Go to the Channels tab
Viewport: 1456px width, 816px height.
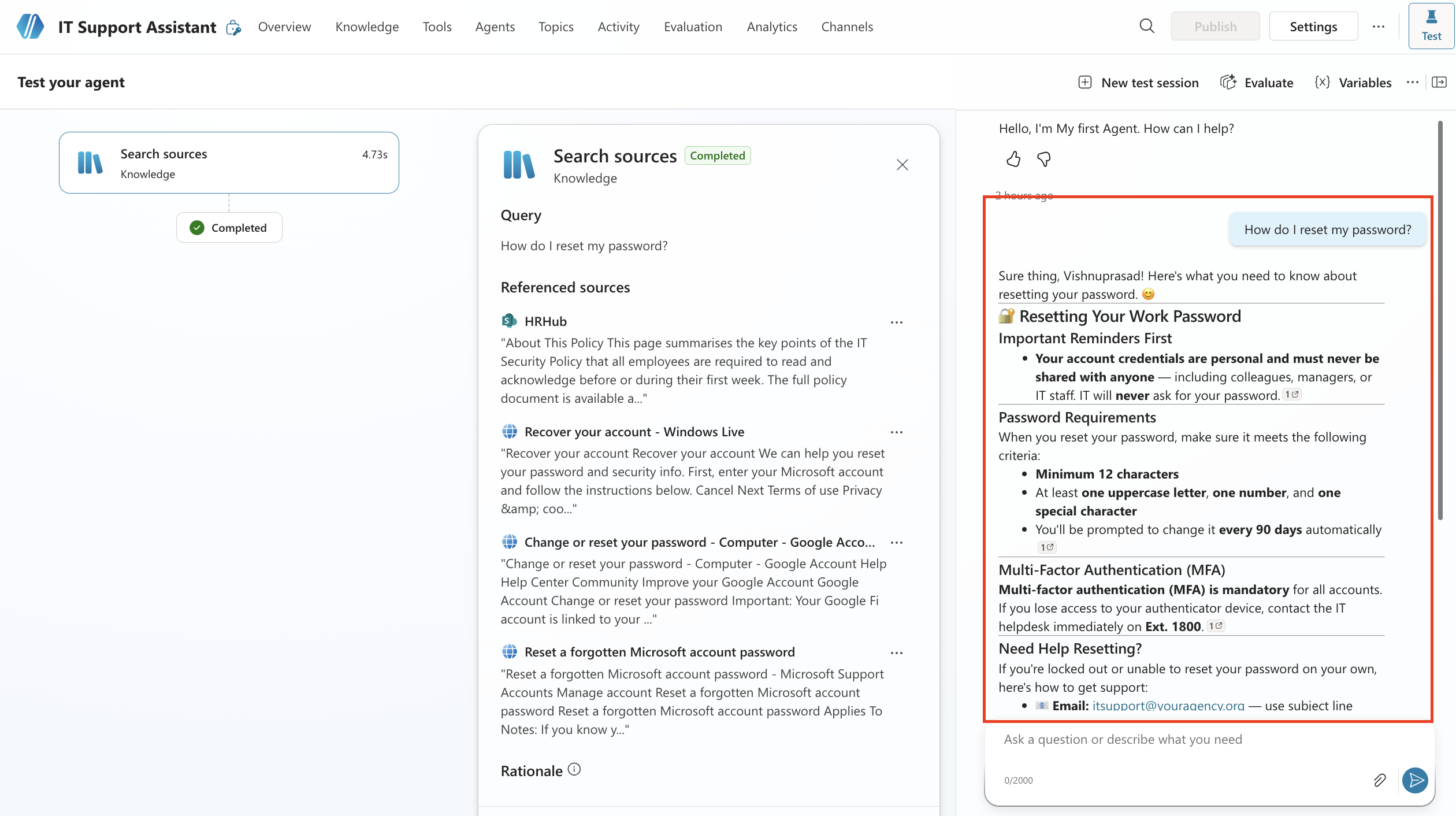(x=847, y=27)
